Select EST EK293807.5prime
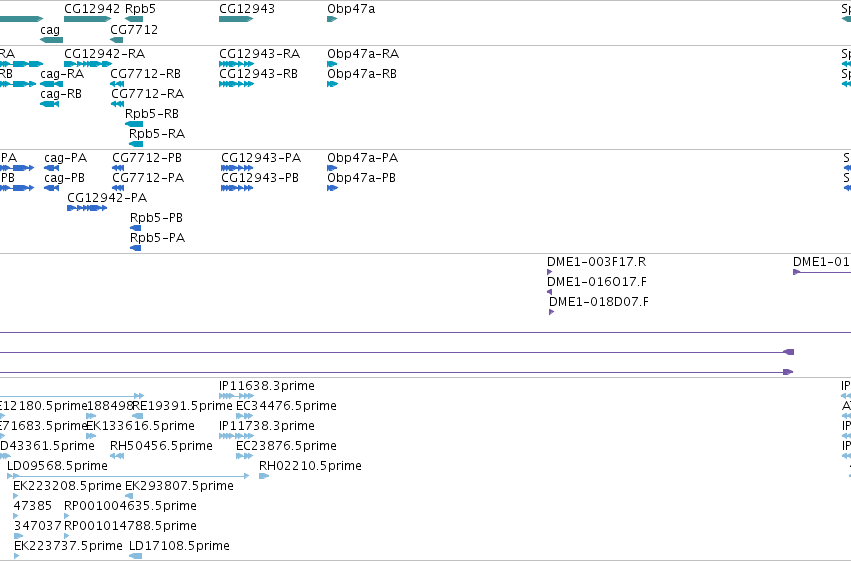 click(x=129, y=496)
